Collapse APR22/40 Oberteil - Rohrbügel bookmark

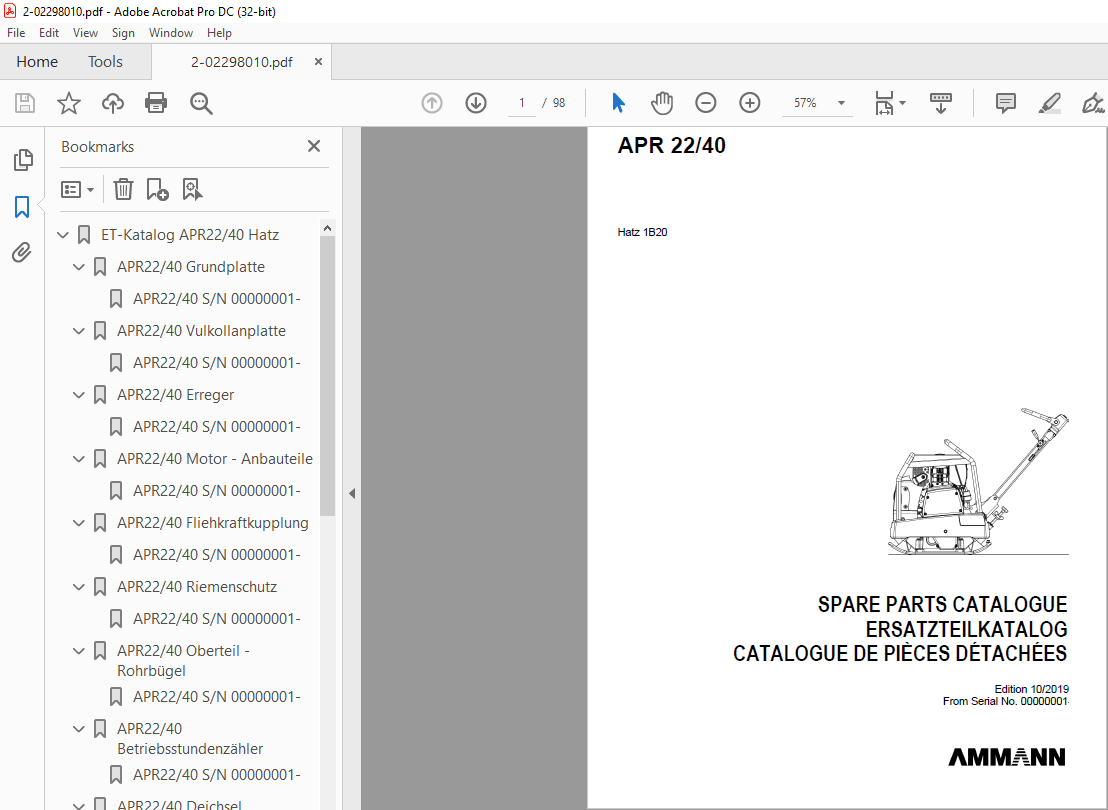(79, 651)
